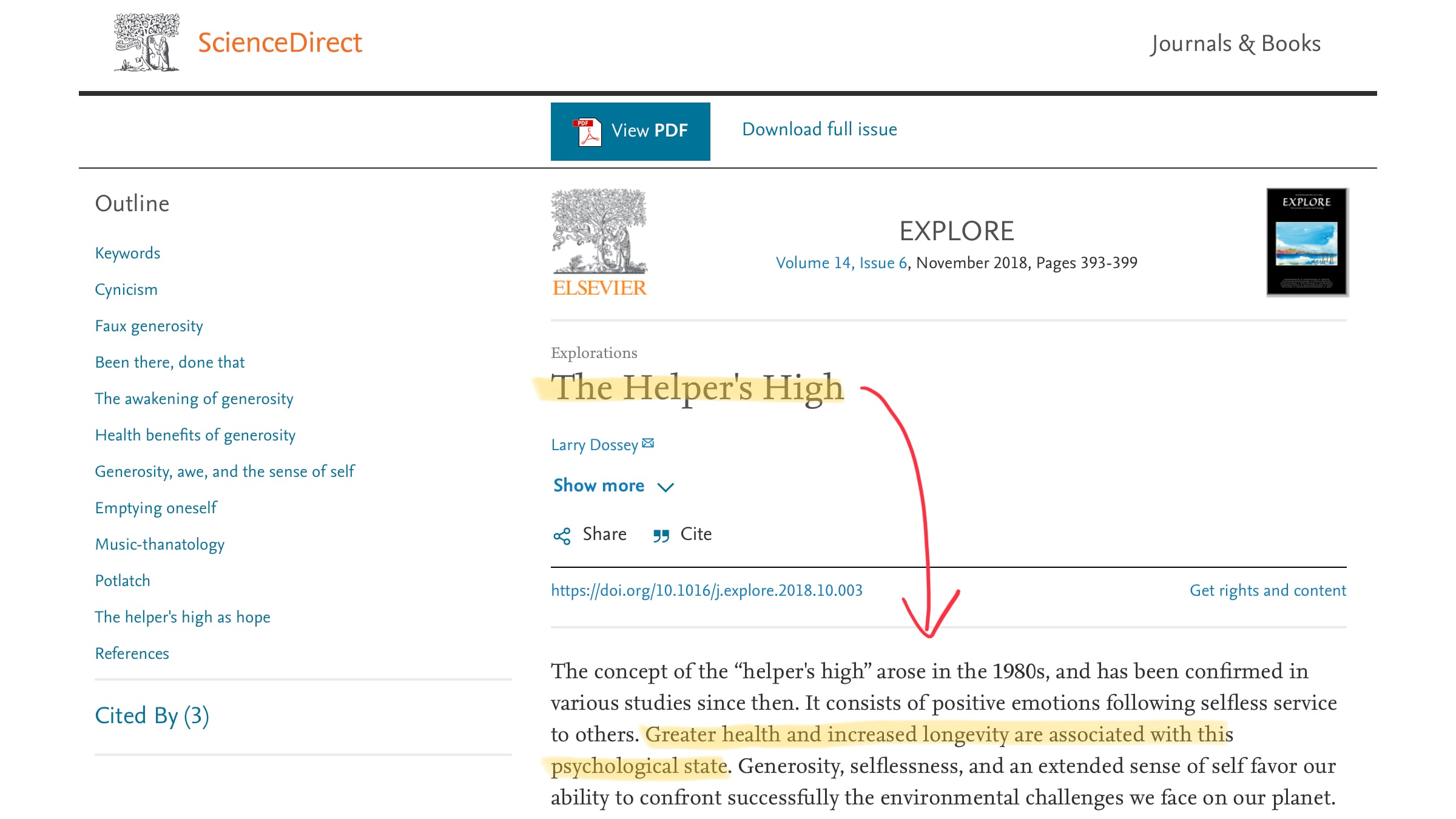
Task: Click the email envelope icon beside Larry Dossey
Action: pos(649,443)
